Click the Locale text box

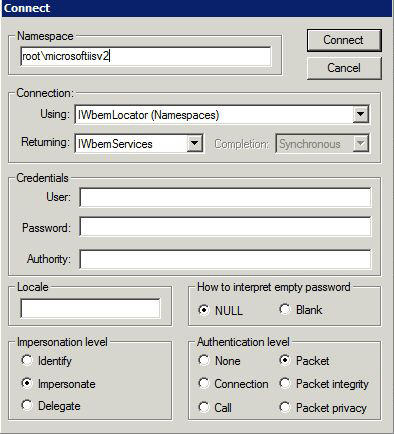[x=90, y=308]
